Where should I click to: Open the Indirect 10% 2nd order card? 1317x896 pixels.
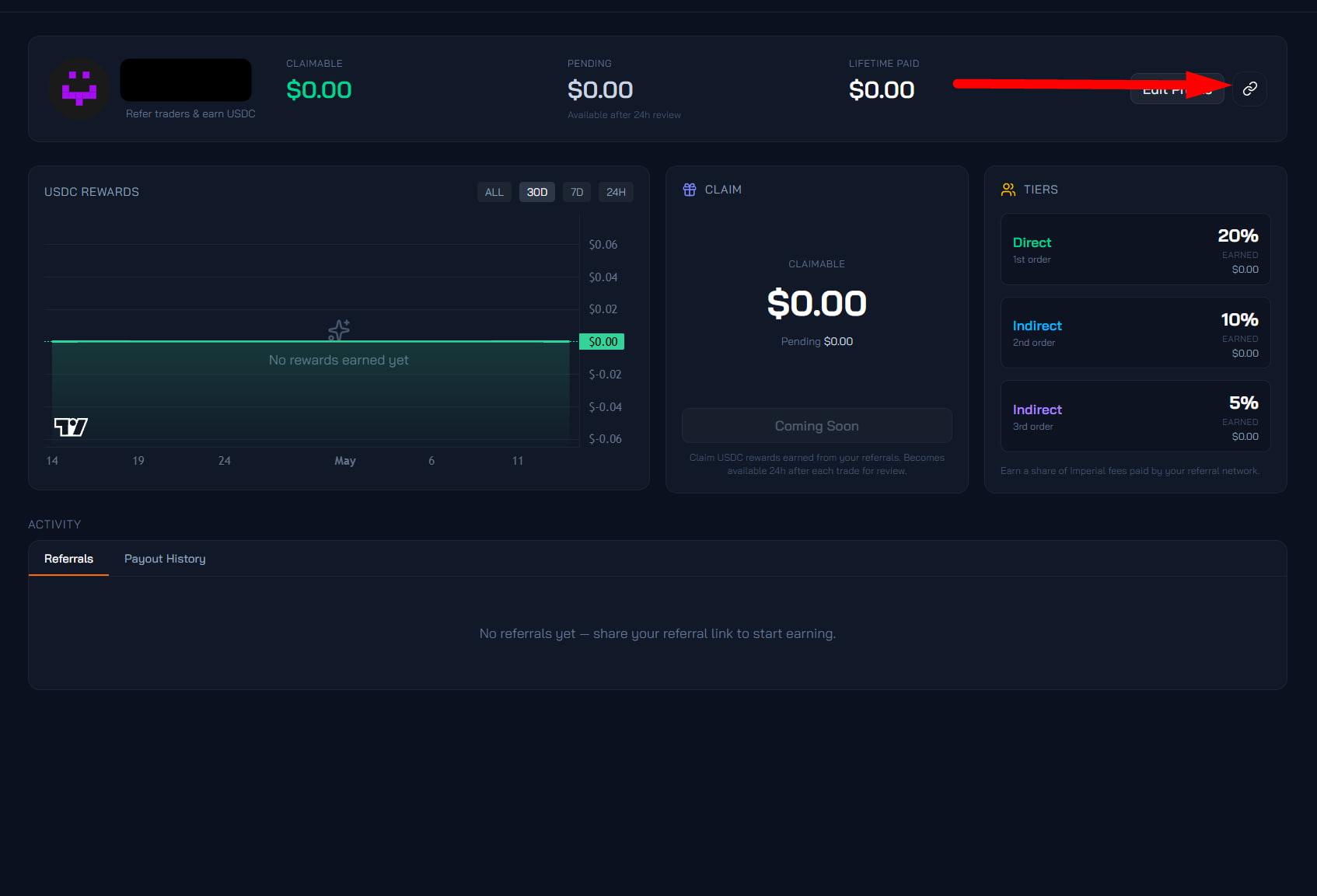coord(1135,333)
